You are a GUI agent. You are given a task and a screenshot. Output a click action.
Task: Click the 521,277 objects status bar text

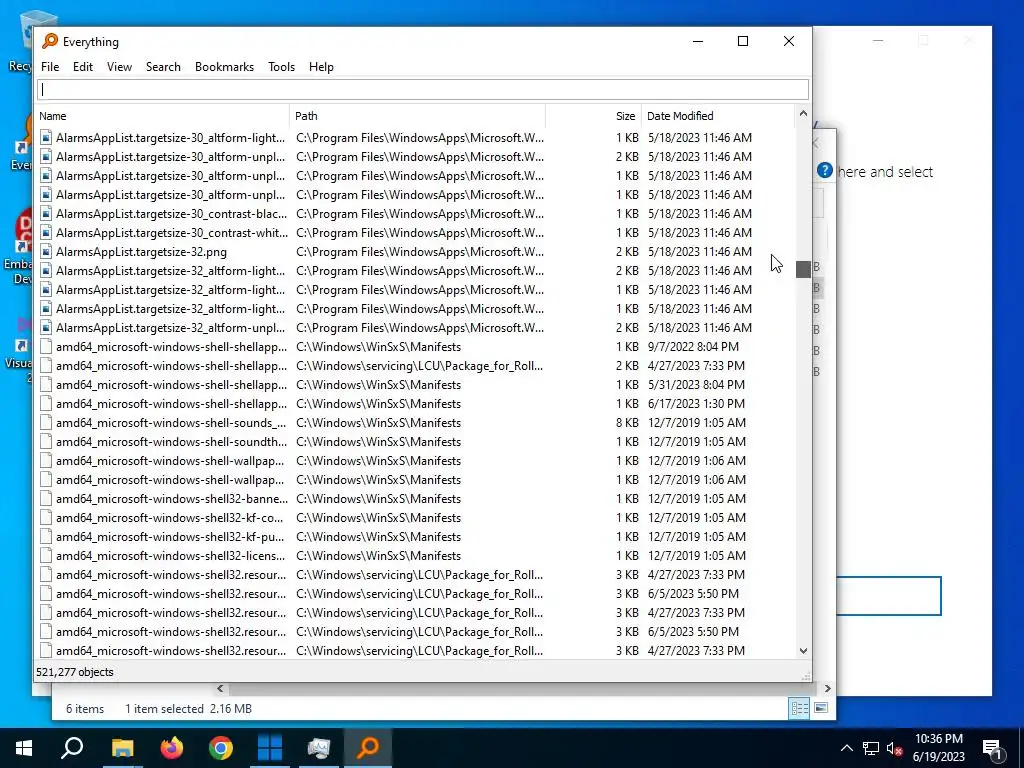[x=74, y=672]
